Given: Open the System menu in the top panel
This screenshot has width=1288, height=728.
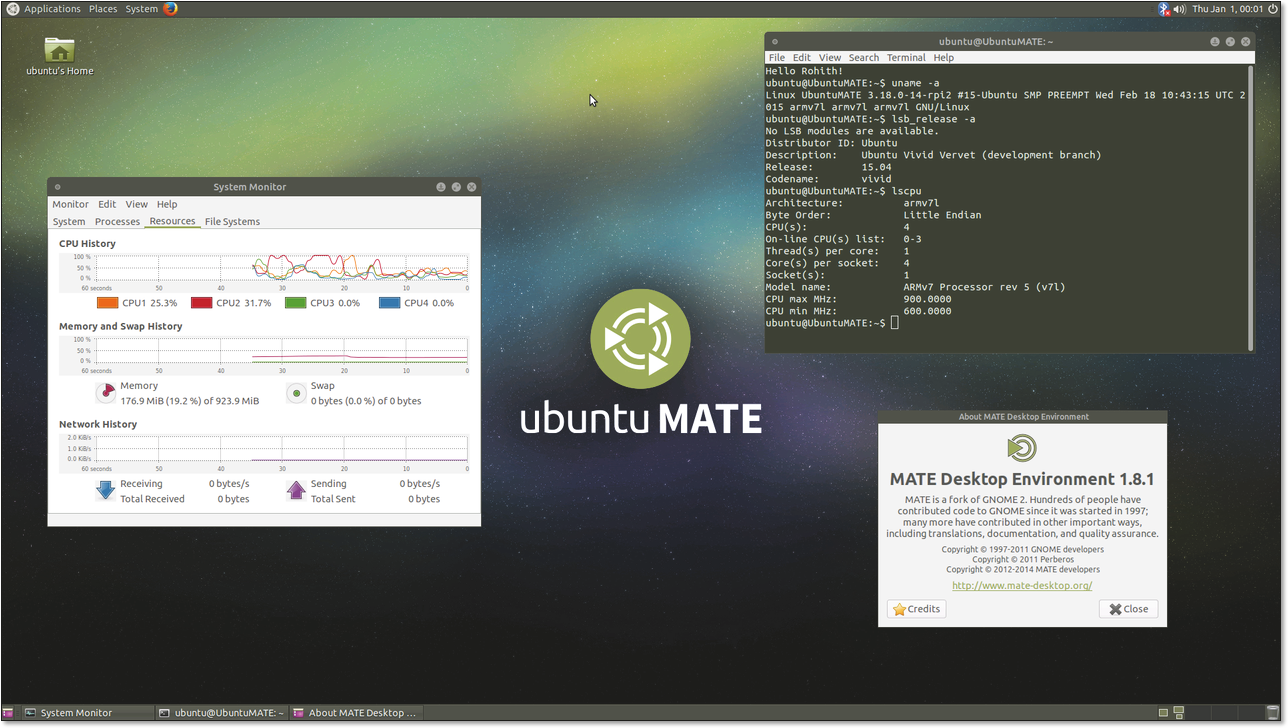Looking at the screenshot, I should tap(141, 8).
